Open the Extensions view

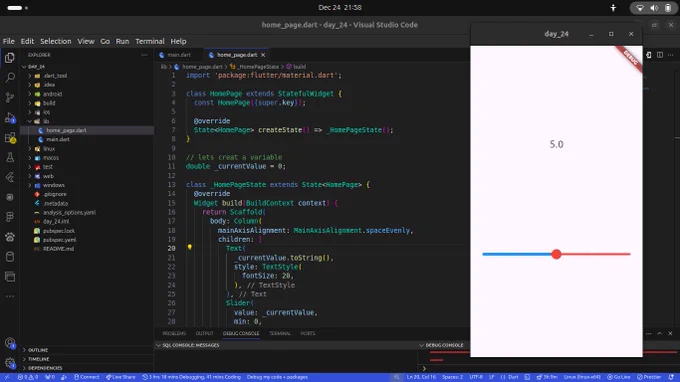point(10,138)
